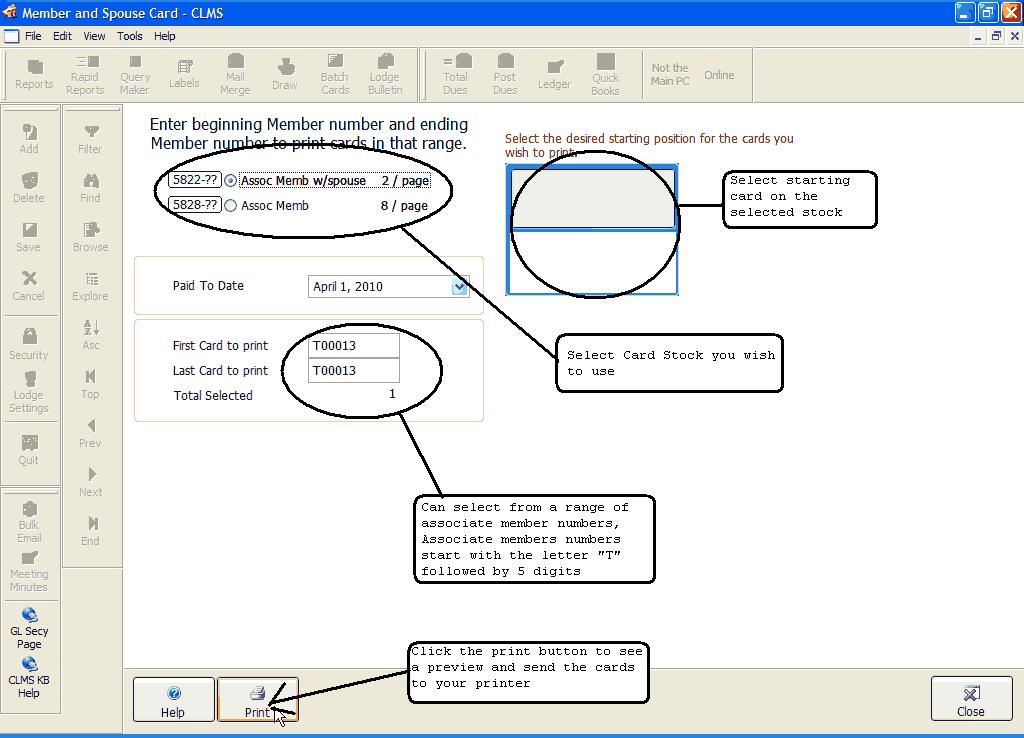Open the Reports toolbar icon
This screenshot has width=1024, height=738.
click(x=34, y=75)
